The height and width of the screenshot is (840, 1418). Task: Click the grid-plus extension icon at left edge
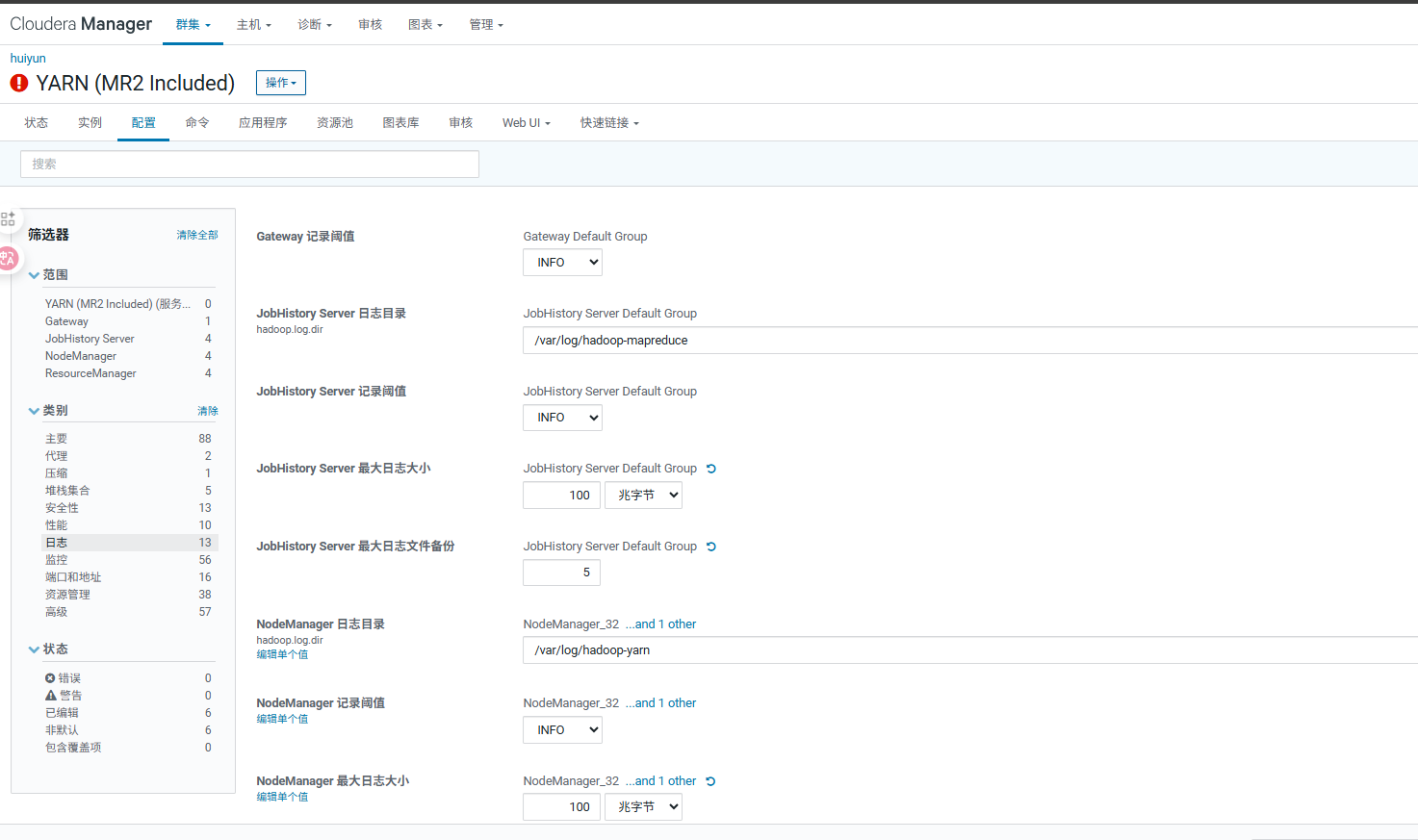tap(8, 218)
